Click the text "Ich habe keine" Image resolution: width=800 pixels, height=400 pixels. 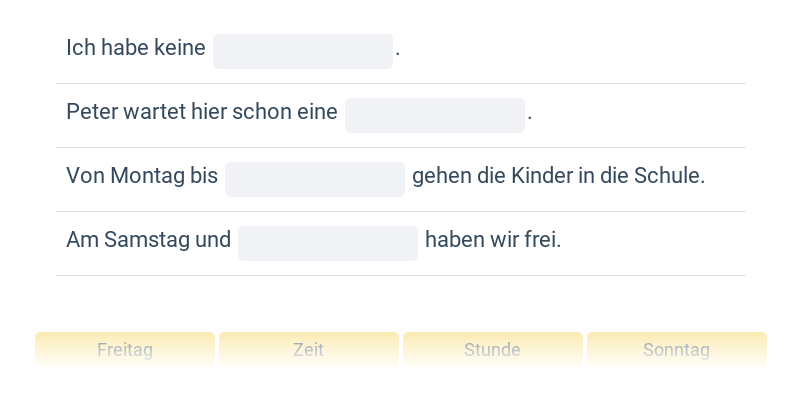[x=136, y=48]
